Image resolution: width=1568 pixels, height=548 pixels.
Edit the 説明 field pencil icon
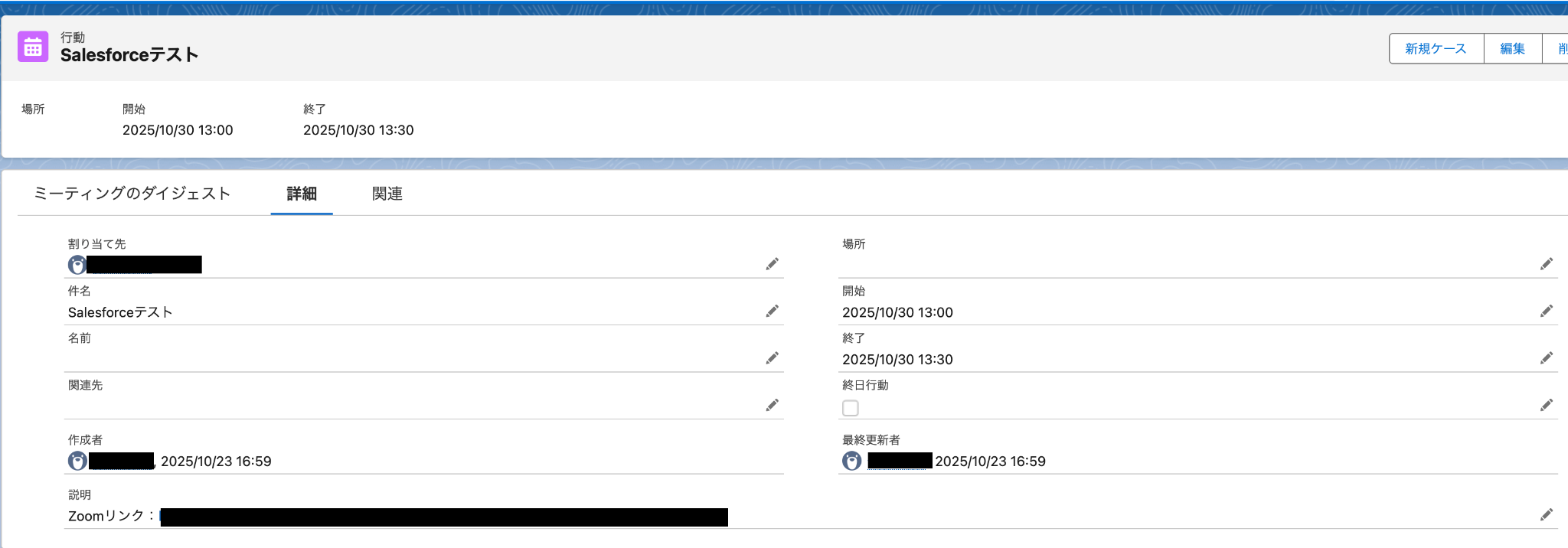pyautogui.click(x=1547, y=515)
